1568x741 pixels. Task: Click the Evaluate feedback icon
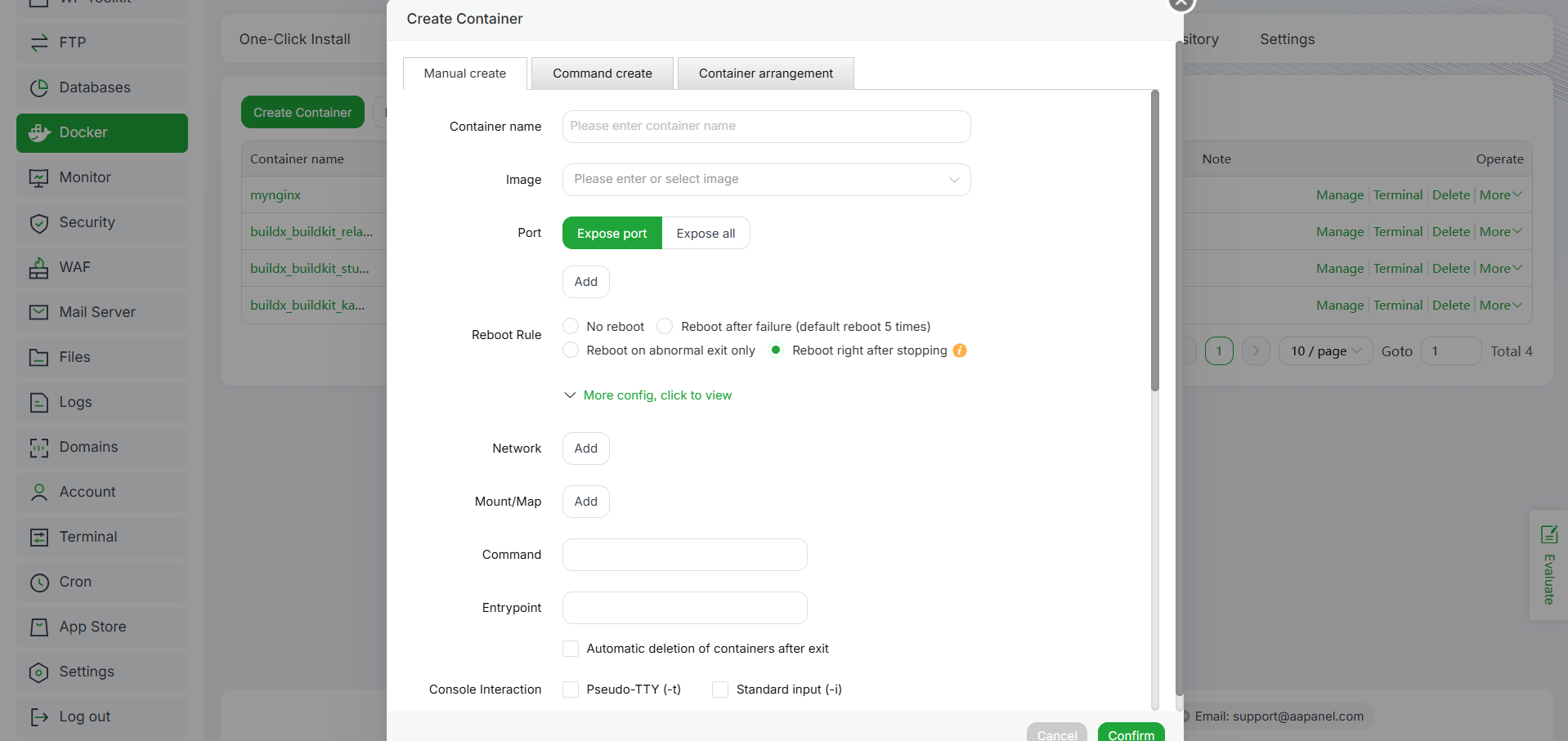pyautogui.click(x=1549, y=534)
